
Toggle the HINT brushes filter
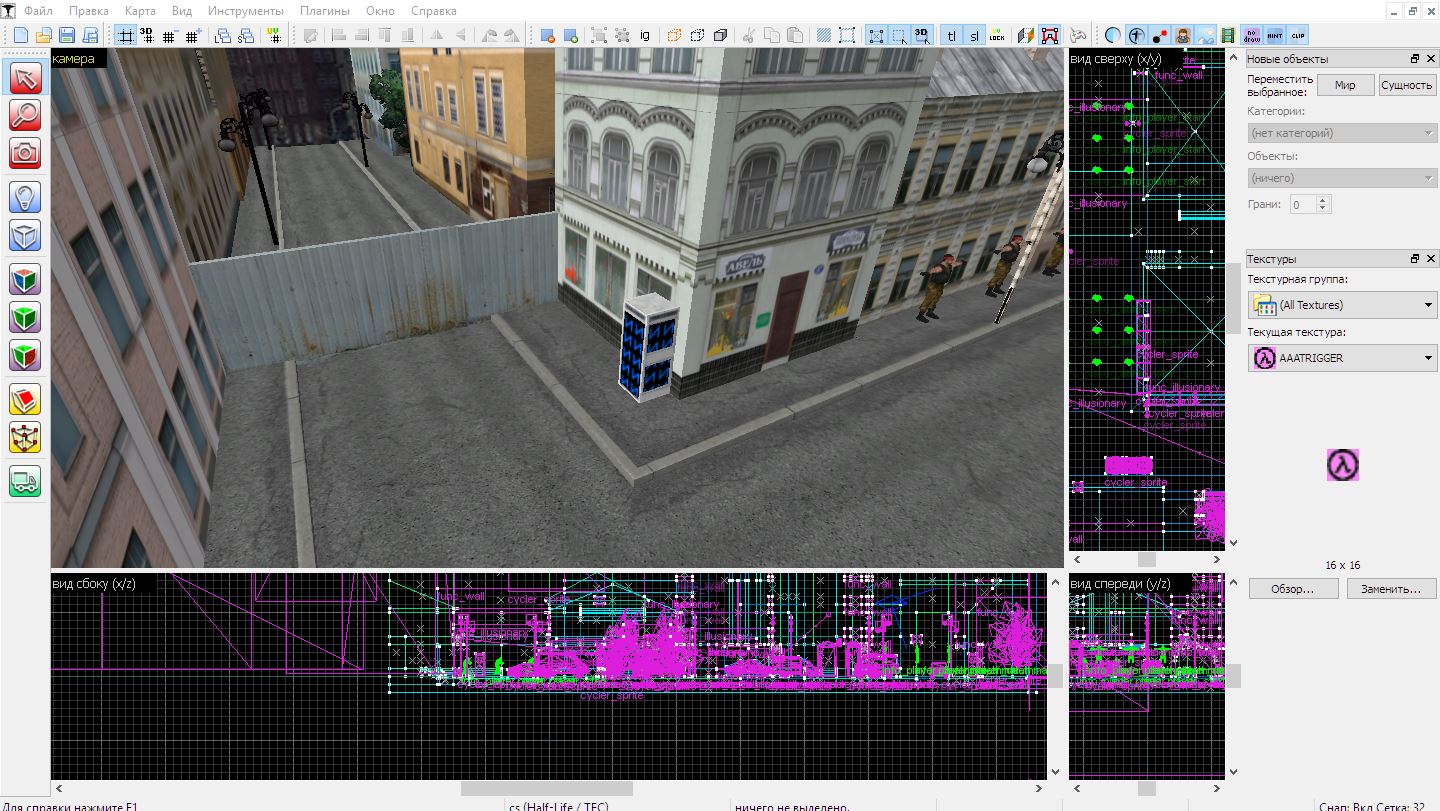[1275, 35]
